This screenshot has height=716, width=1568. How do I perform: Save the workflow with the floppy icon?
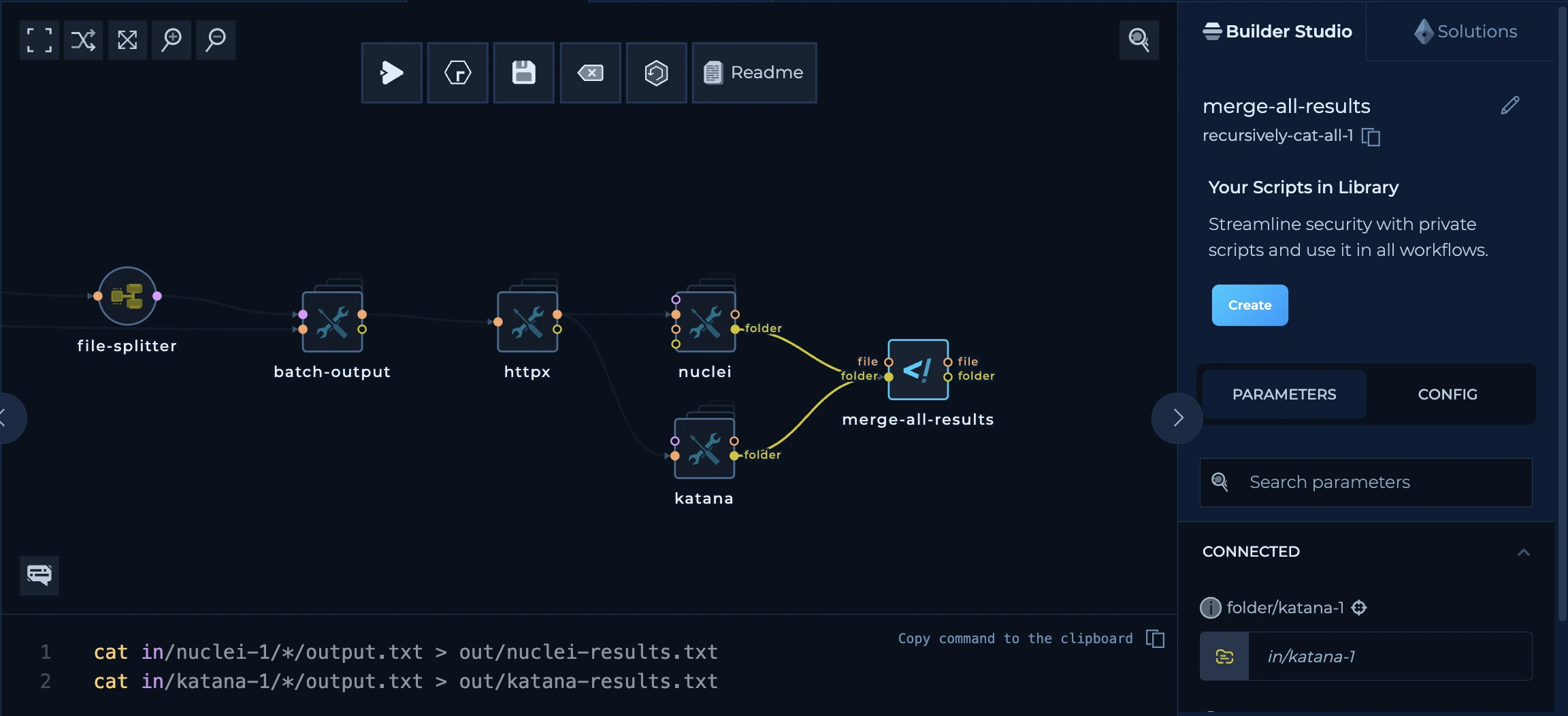point(523,73)
